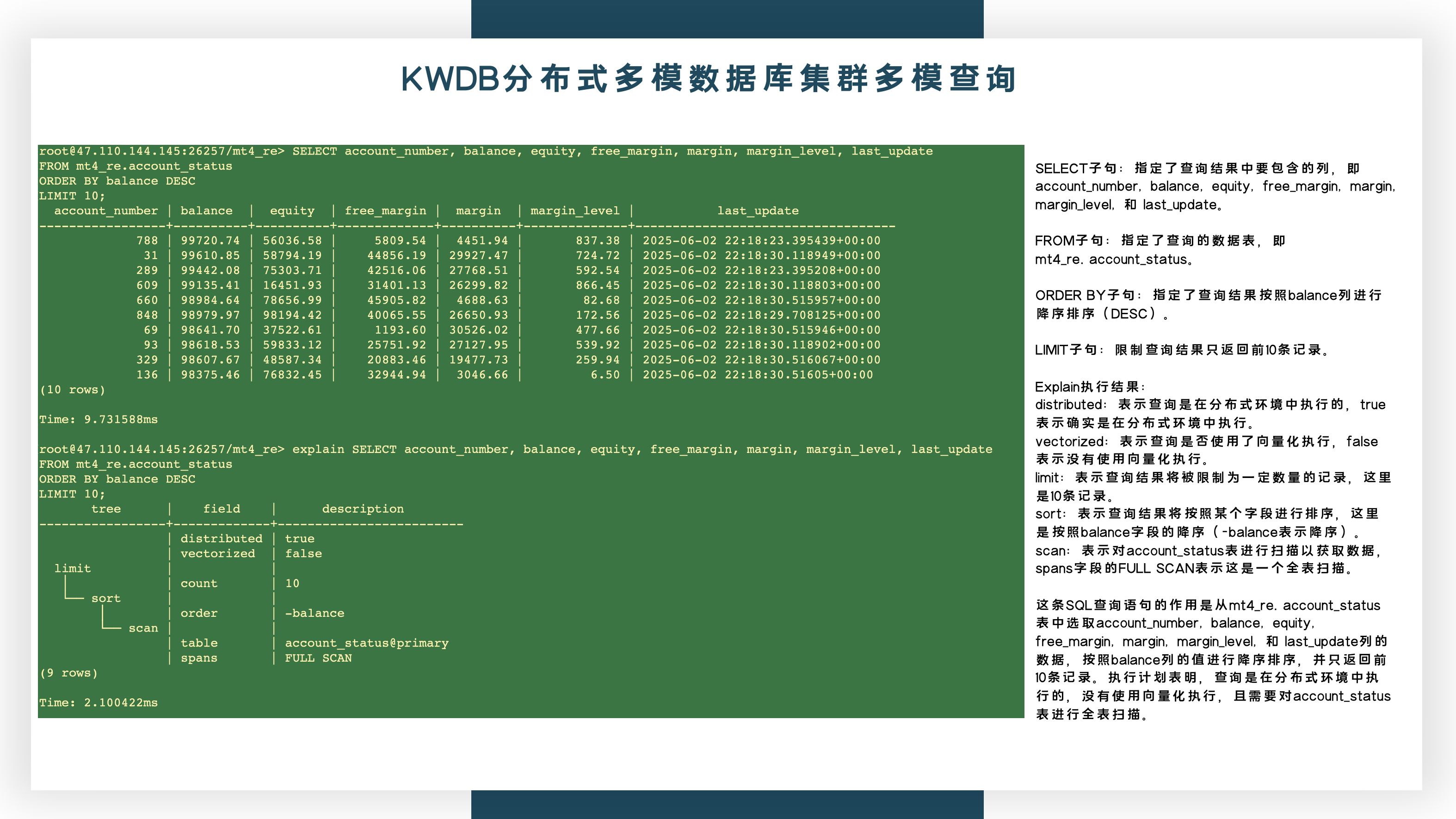Select account number 136 in the results
Screen dimensions: 1456x819
pyautogui.click(x=147, y=375)
